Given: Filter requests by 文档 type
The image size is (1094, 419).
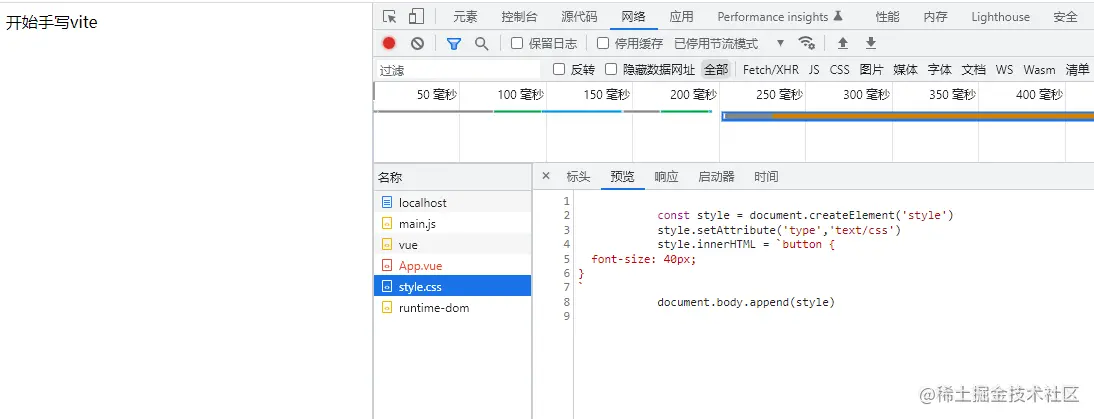Looking at the screenshot, I should pyautogui.click(x=974, y=69).
